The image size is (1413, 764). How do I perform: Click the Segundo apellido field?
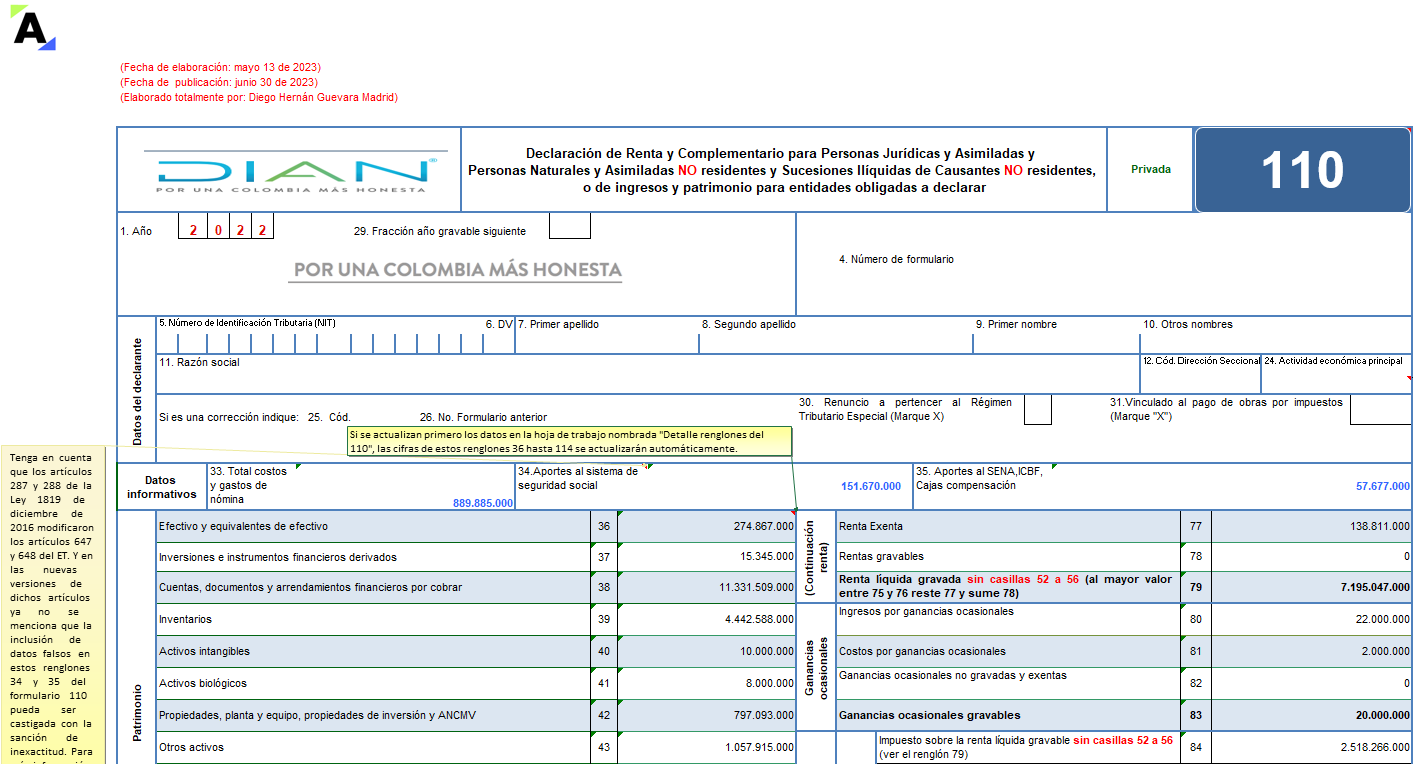(836, 336)
